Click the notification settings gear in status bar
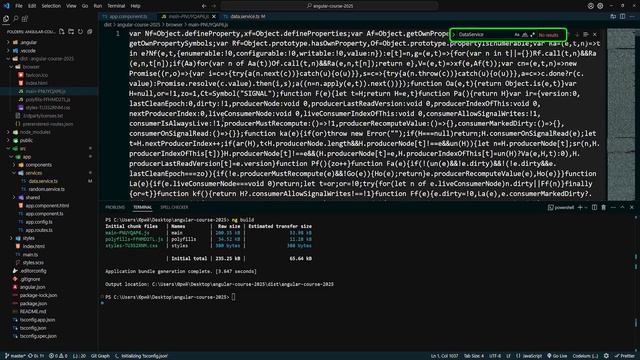The height and width of the screenshot is (360, 640). click(x=606, y=356)
